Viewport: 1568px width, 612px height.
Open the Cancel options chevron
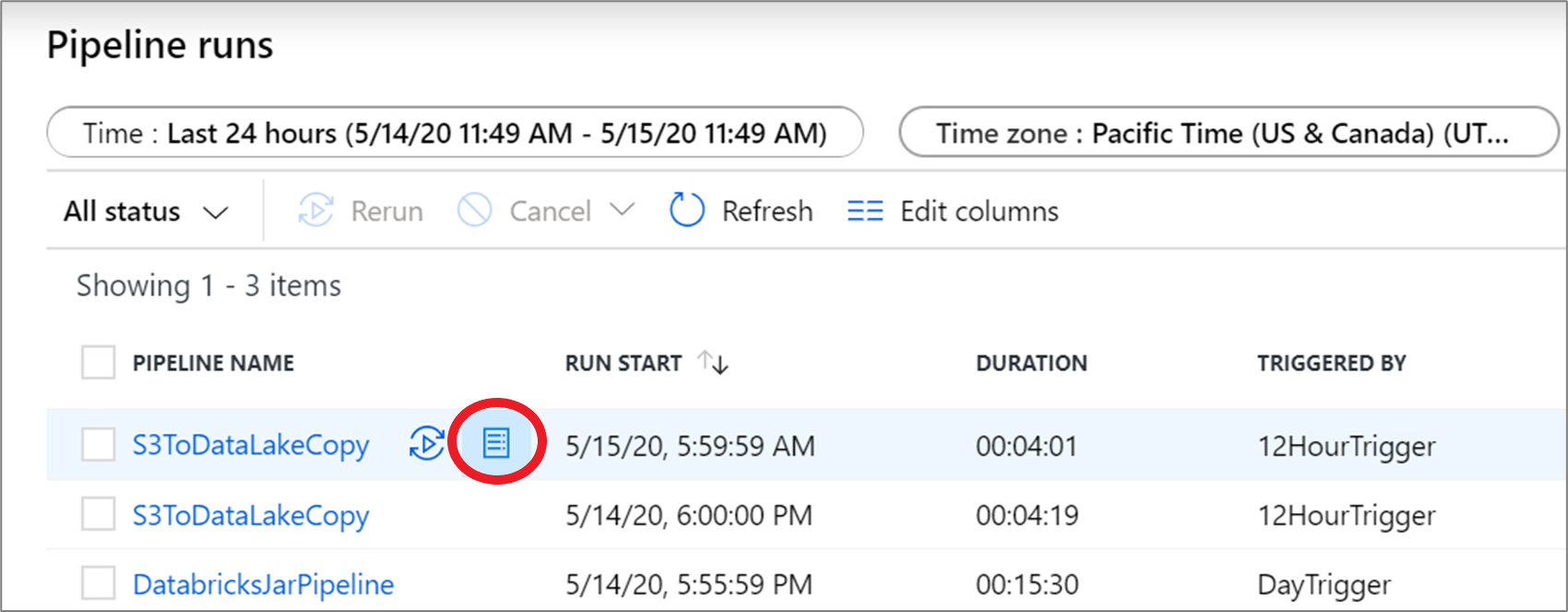pyautogui.click(x=623, y=210)
